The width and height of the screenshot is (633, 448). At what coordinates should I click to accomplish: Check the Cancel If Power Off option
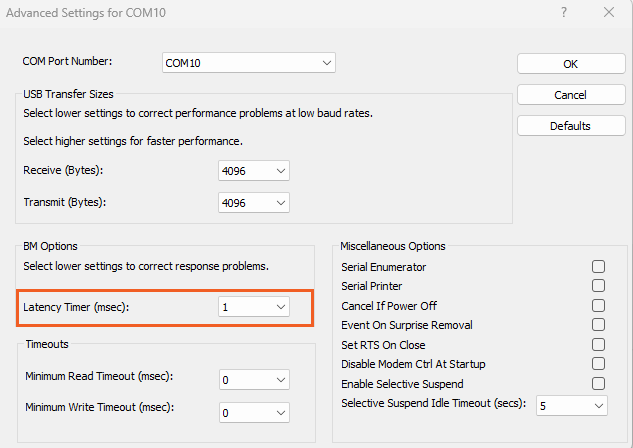pos(598,306)
